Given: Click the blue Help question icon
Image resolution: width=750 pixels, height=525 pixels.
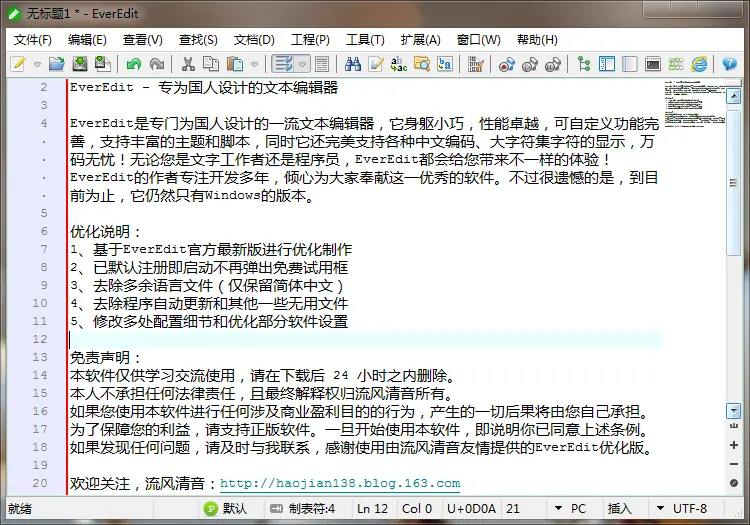Looking at the screenshot, I should [x=730, y=64].
